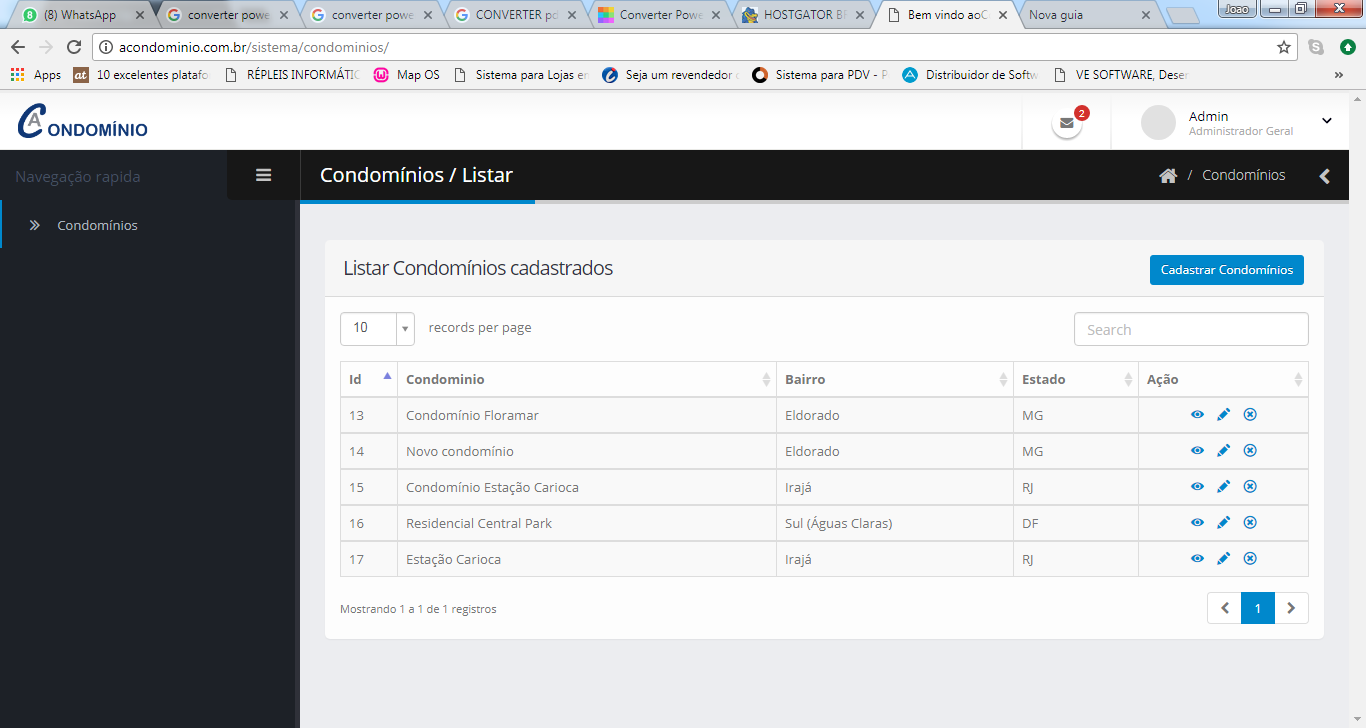This screenshot has height=728, width=1366.
Task: Reload the page with refresh icon
Action: coord(73,47)
